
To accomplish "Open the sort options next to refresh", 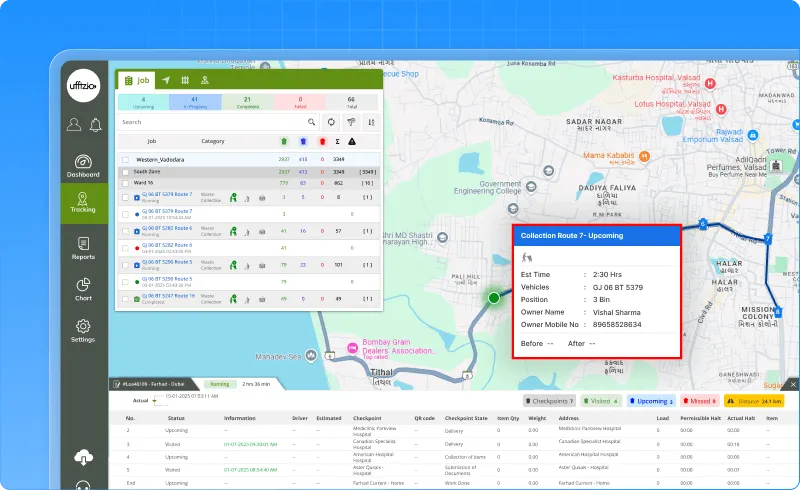I will click(x=371, y=122).
